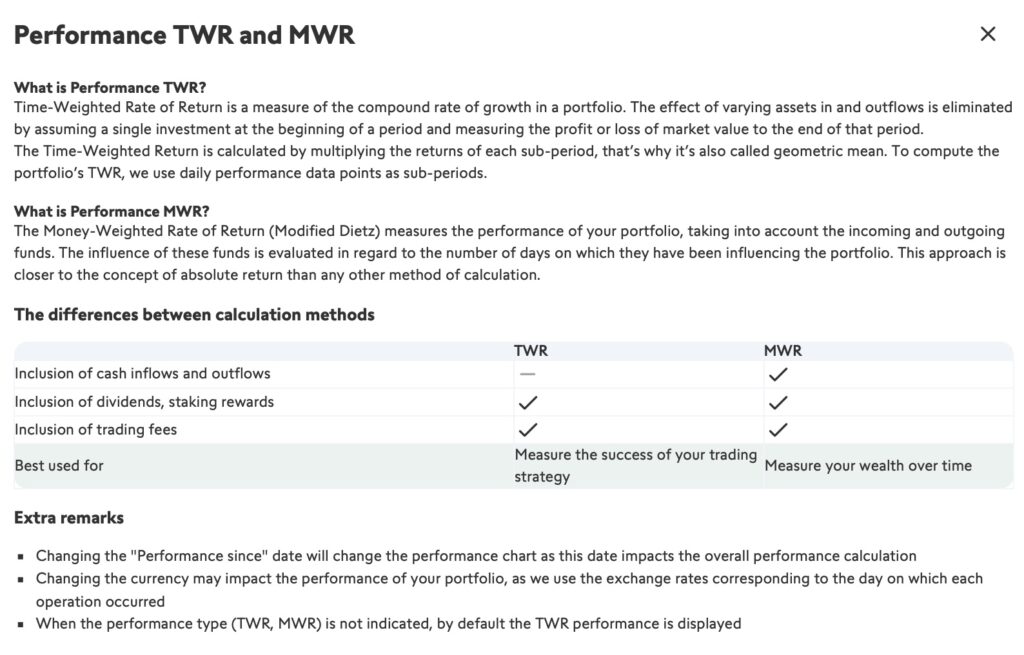Click the "What is Performance TWR?" heading
Image resolution: width=1024 pixels, height=655 pixels.
coord(110,87)
